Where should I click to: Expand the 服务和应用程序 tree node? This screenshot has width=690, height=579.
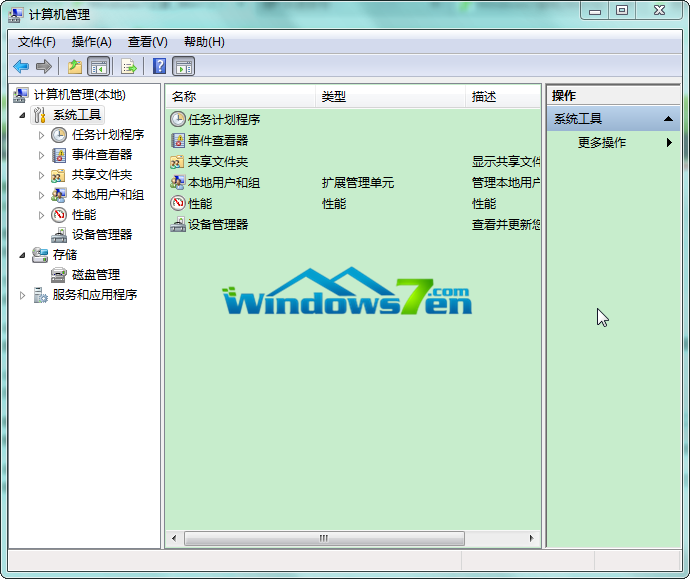pyautogui.click(x=23, y=295)
